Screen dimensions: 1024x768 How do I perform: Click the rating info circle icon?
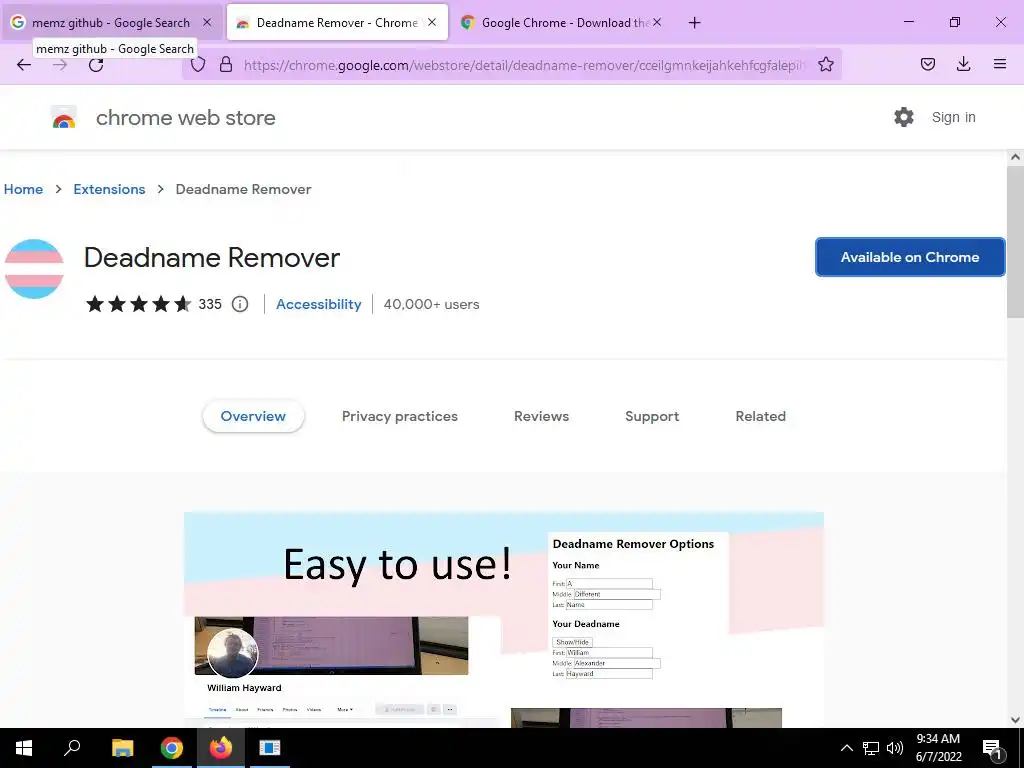[240, 304]
